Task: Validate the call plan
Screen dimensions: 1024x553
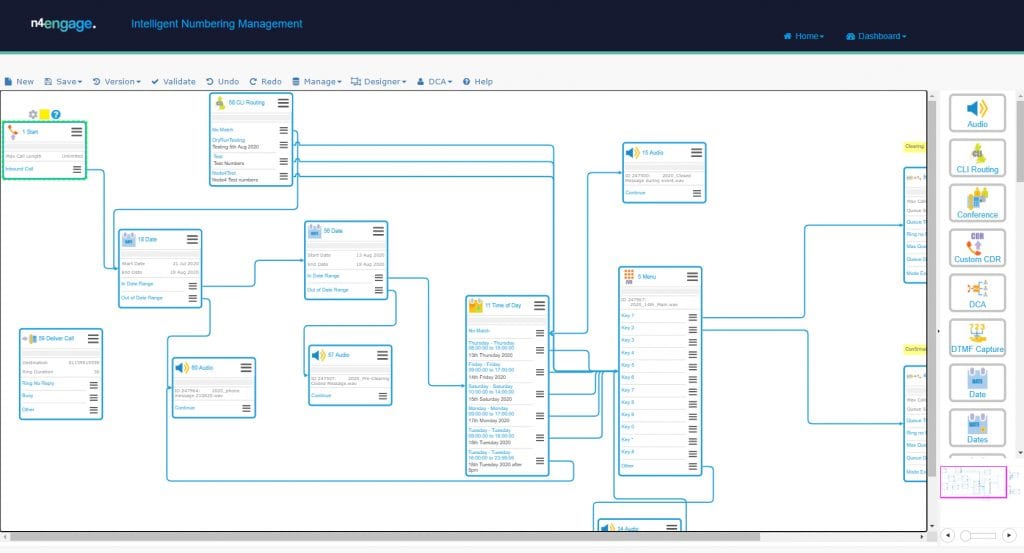Action: (x=174, y=82)
